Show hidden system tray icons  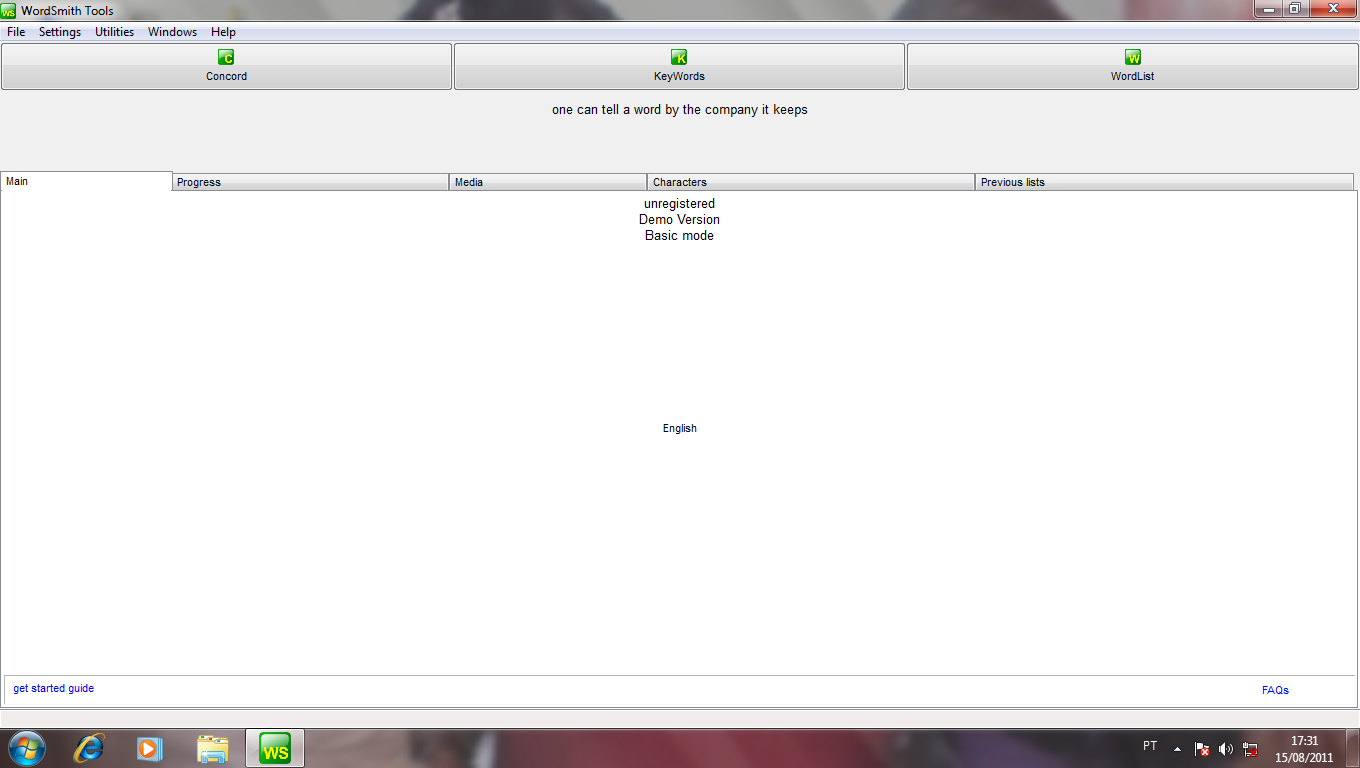[1177, 748]
